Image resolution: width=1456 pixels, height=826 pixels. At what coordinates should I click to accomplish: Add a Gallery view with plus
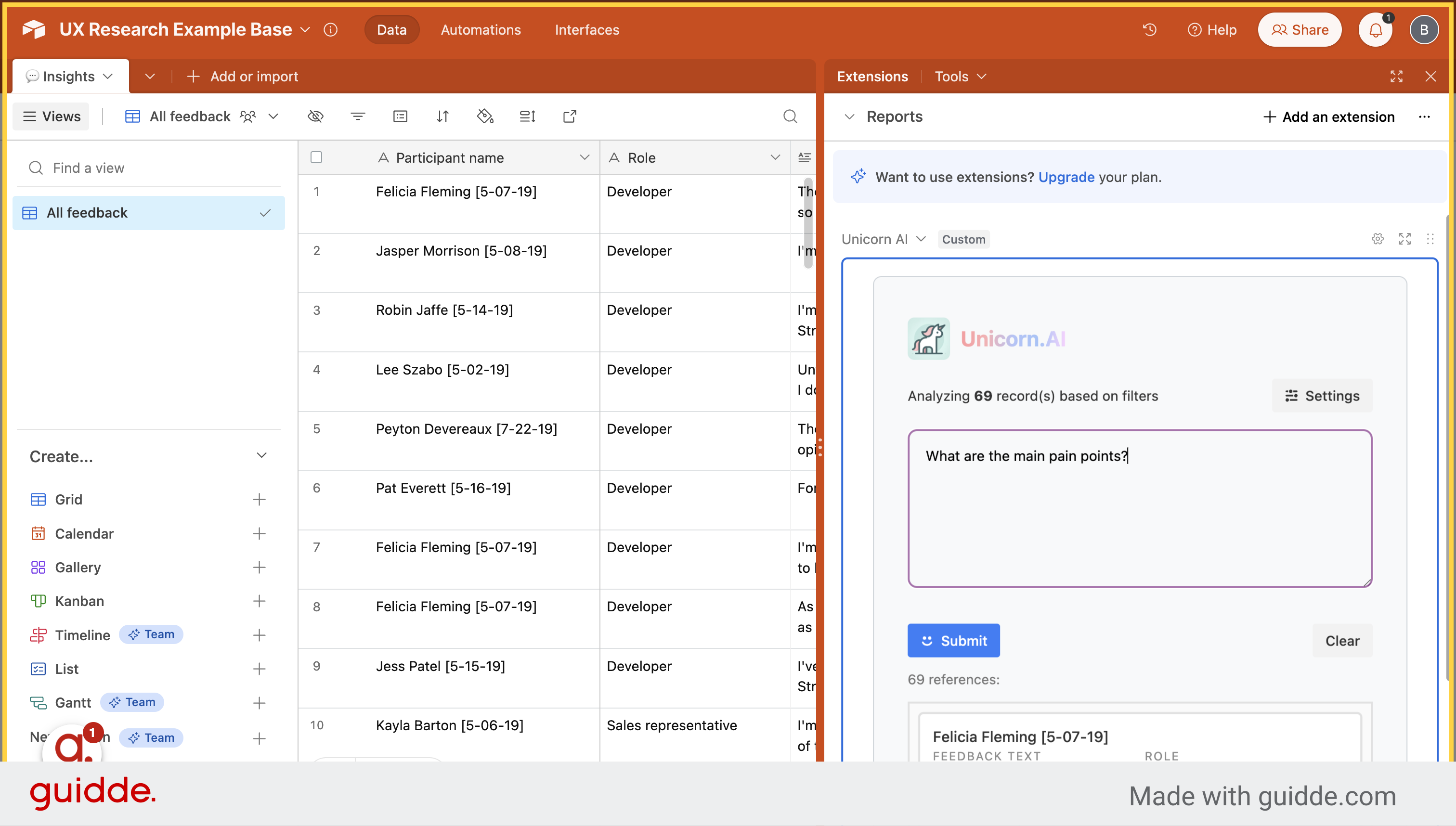tap(260, 567)
